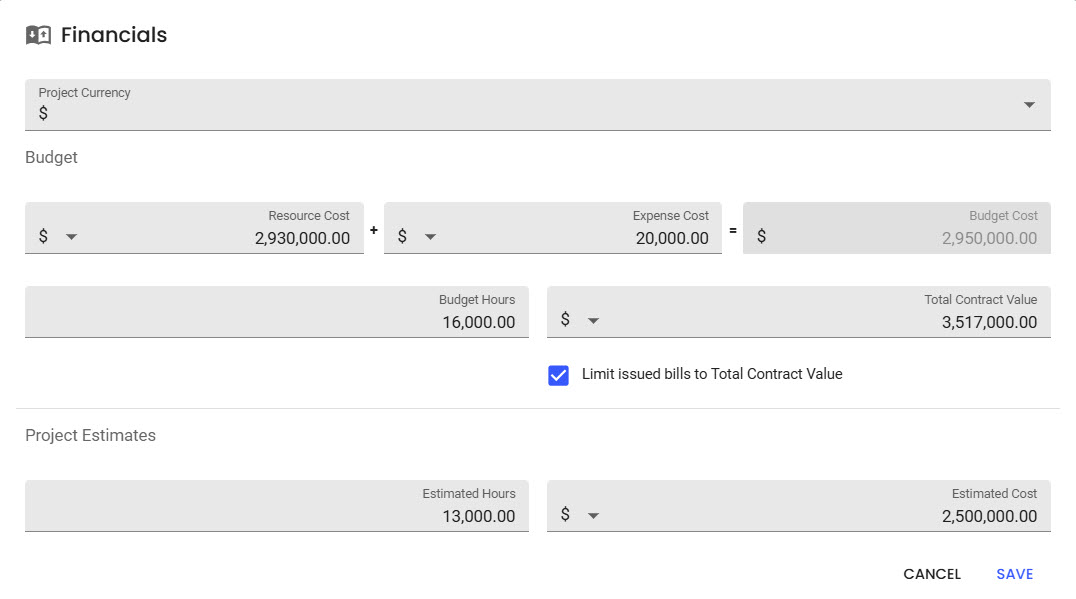Click the Financials dialog title
The height and width of the screenshot is (599, 1076).
point(114,35)
